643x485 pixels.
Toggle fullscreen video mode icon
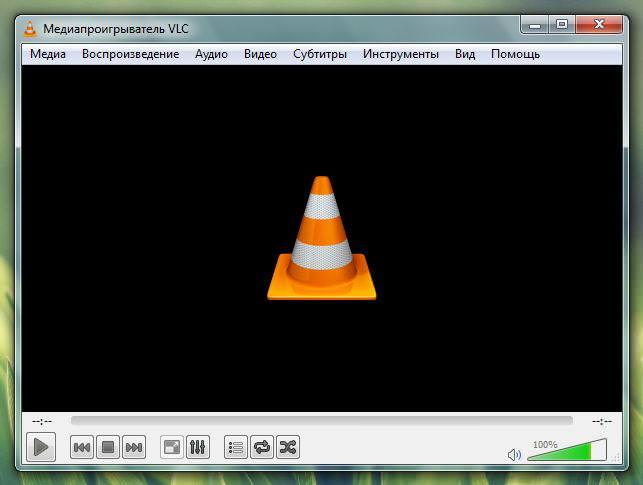(171, 447)
